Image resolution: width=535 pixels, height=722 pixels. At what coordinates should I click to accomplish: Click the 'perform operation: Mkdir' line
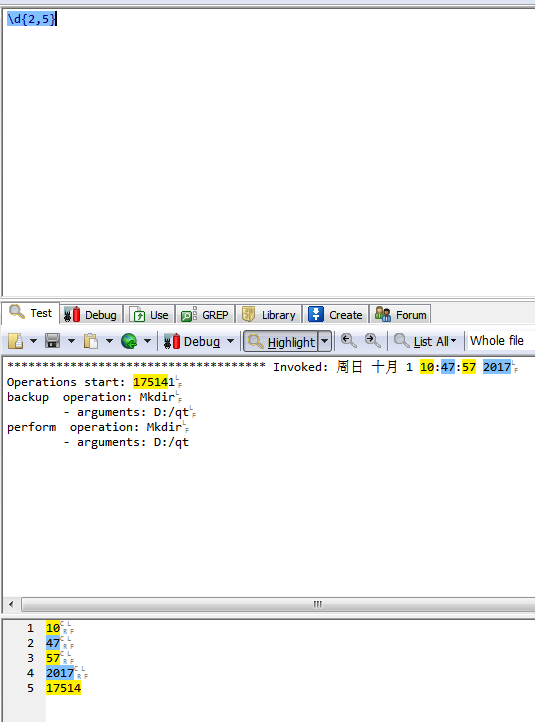coord(94,427)
